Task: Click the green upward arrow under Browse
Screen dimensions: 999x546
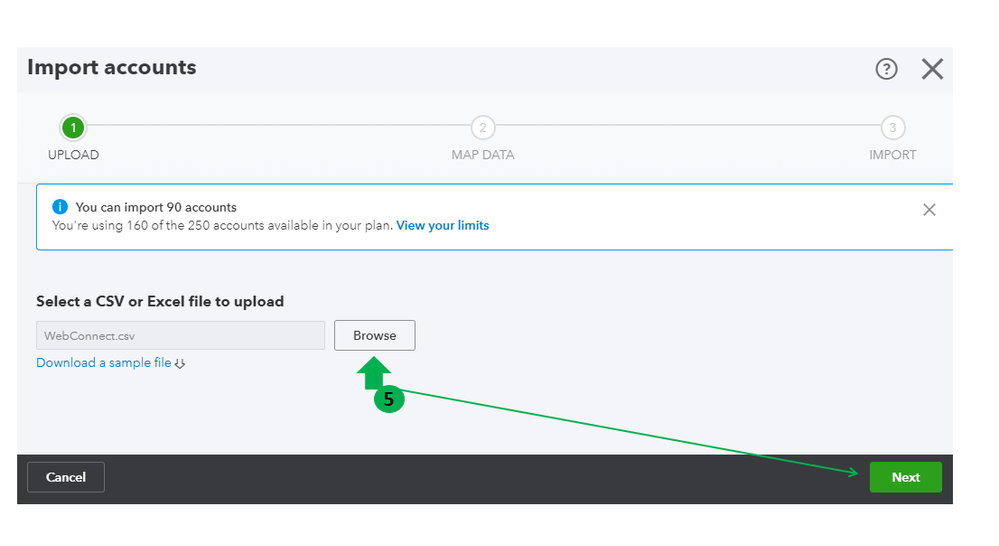Action: pyautogui.click(x=374, y=372)
